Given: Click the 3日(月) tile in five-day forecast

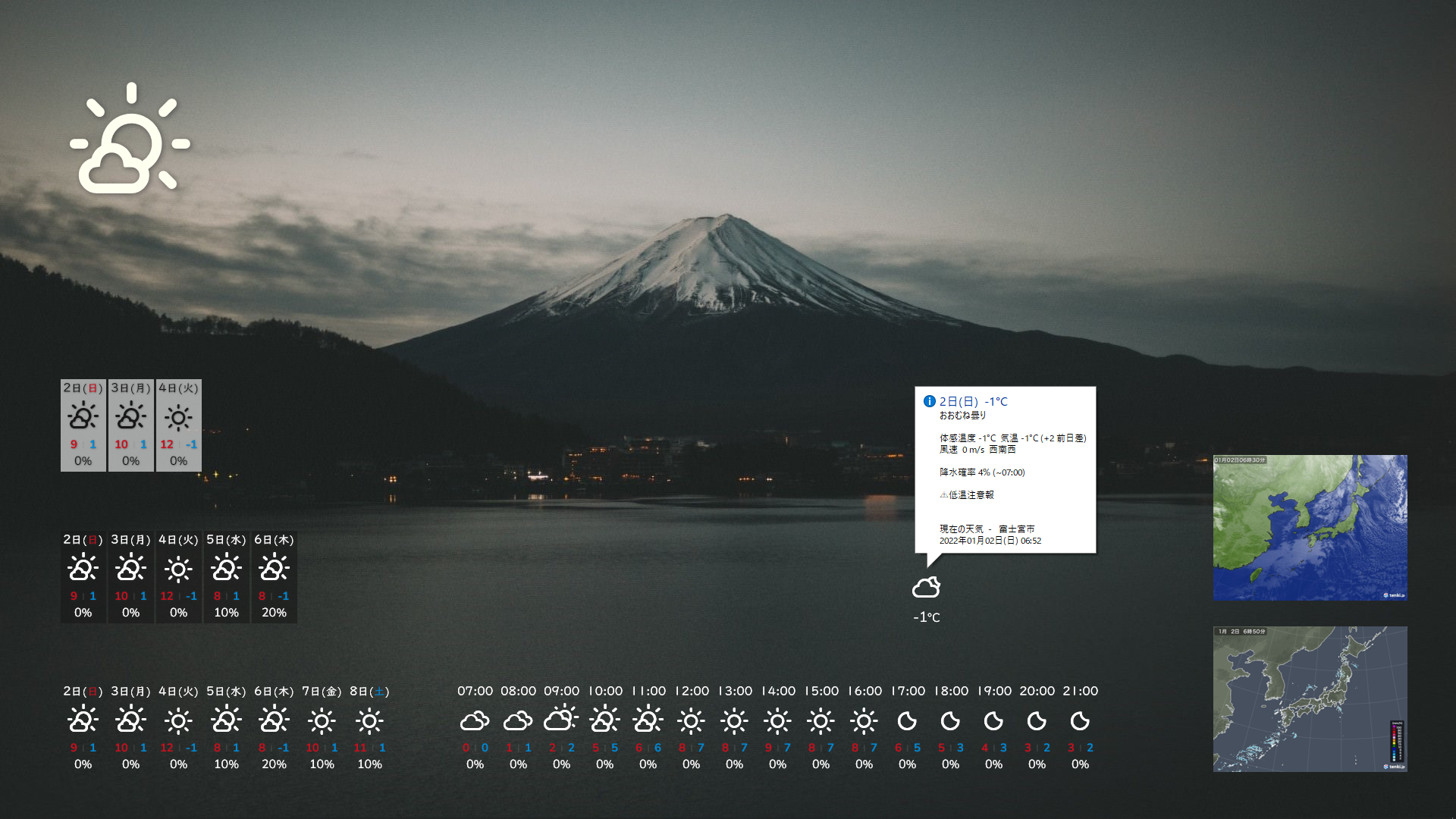Looking at the screenshot, I should click(130, 577).
